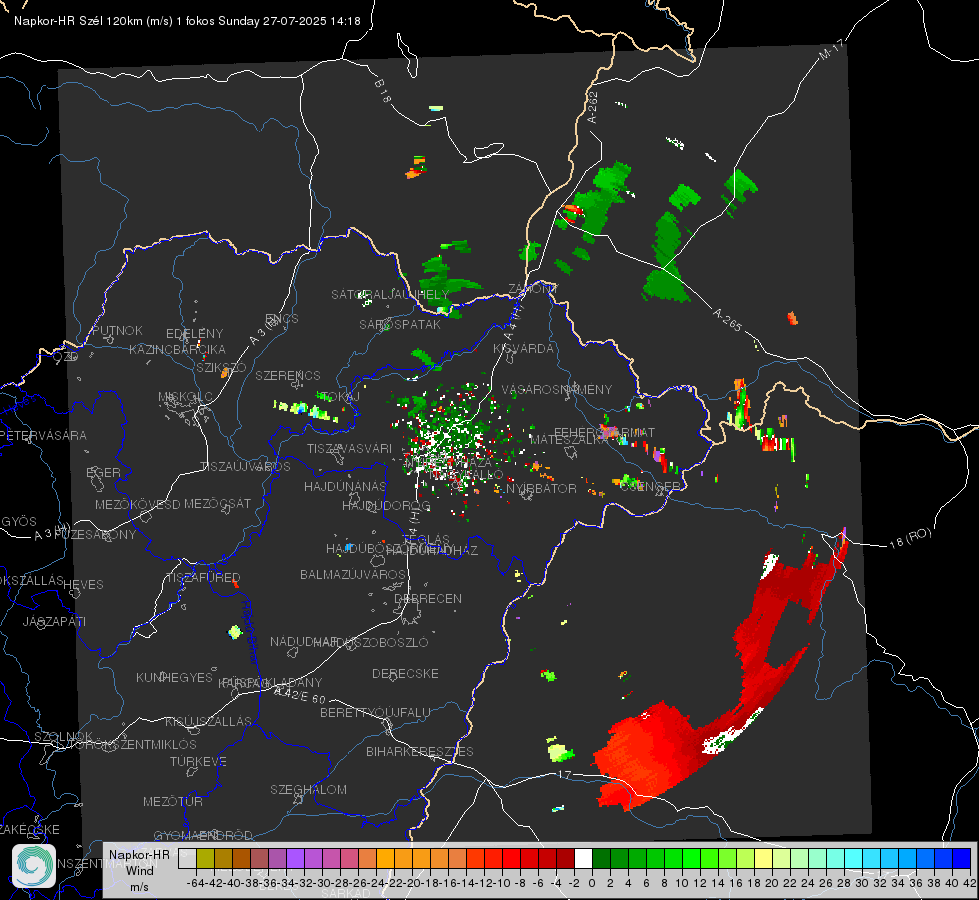979x900 pixels.
Task: Select the orange swatch between -24 and -22
Action: pos(385,859)
